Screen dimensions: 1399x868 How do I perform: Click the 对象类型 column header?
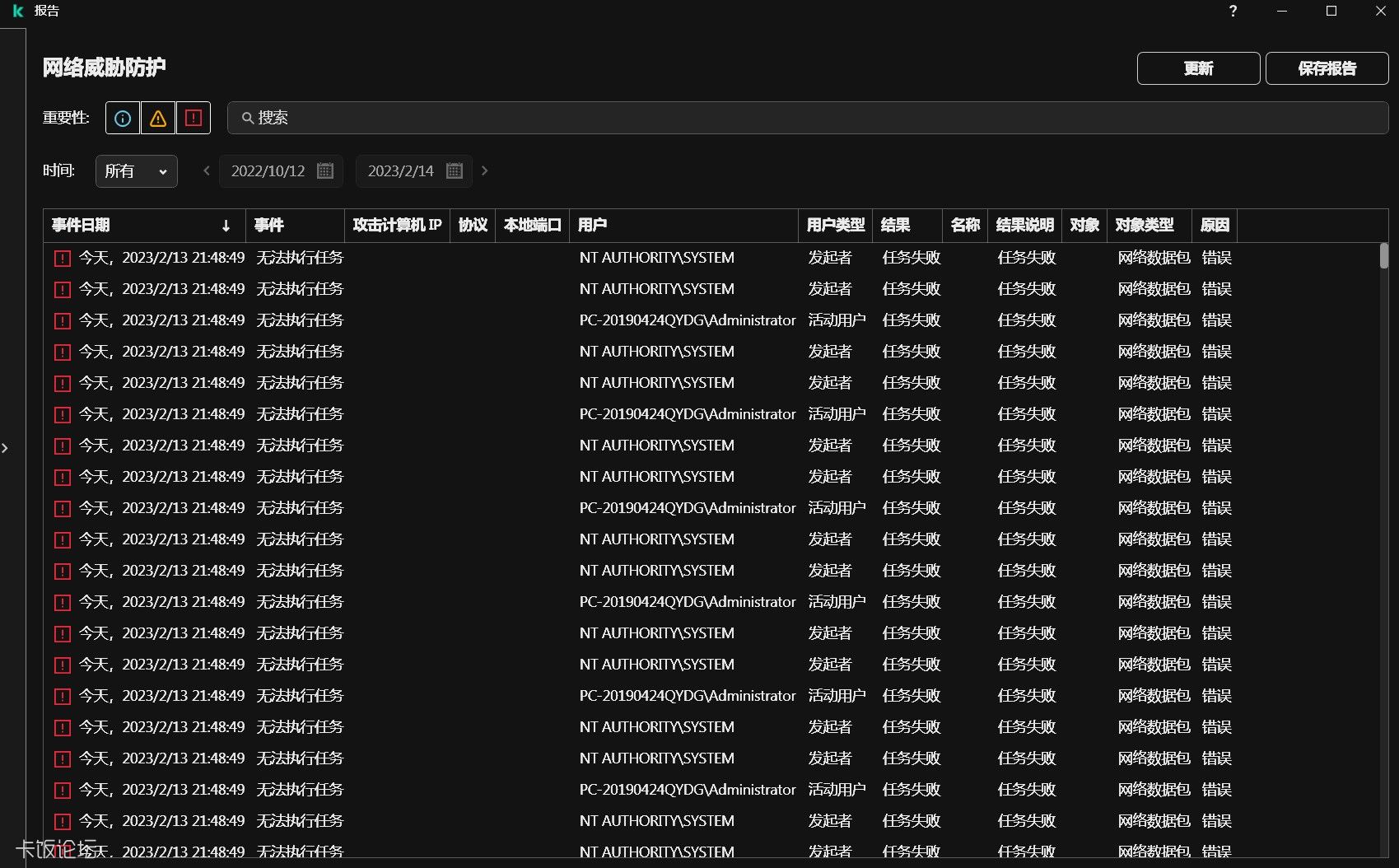coord(1149,225)
